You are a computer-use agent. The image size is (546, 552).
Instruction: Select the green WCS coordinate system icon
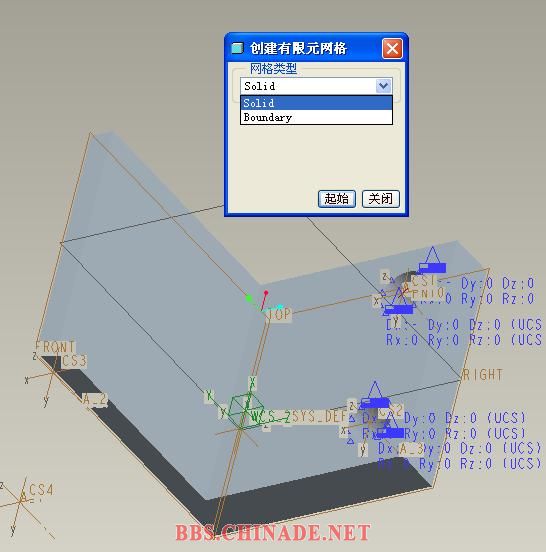246,410
